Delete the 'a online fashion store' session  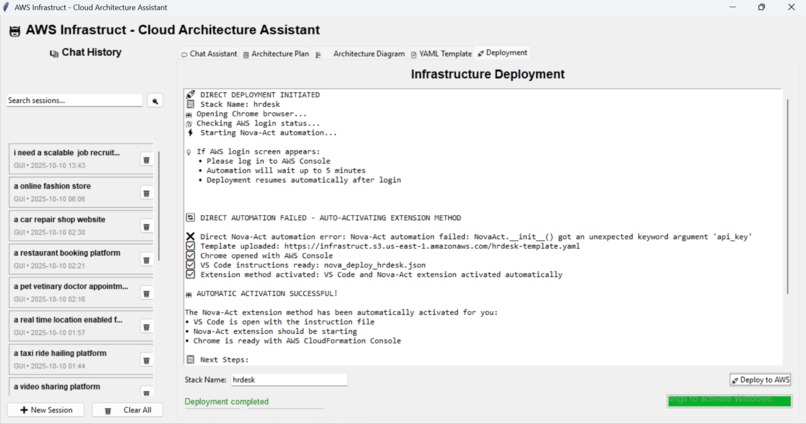point(146,193)
